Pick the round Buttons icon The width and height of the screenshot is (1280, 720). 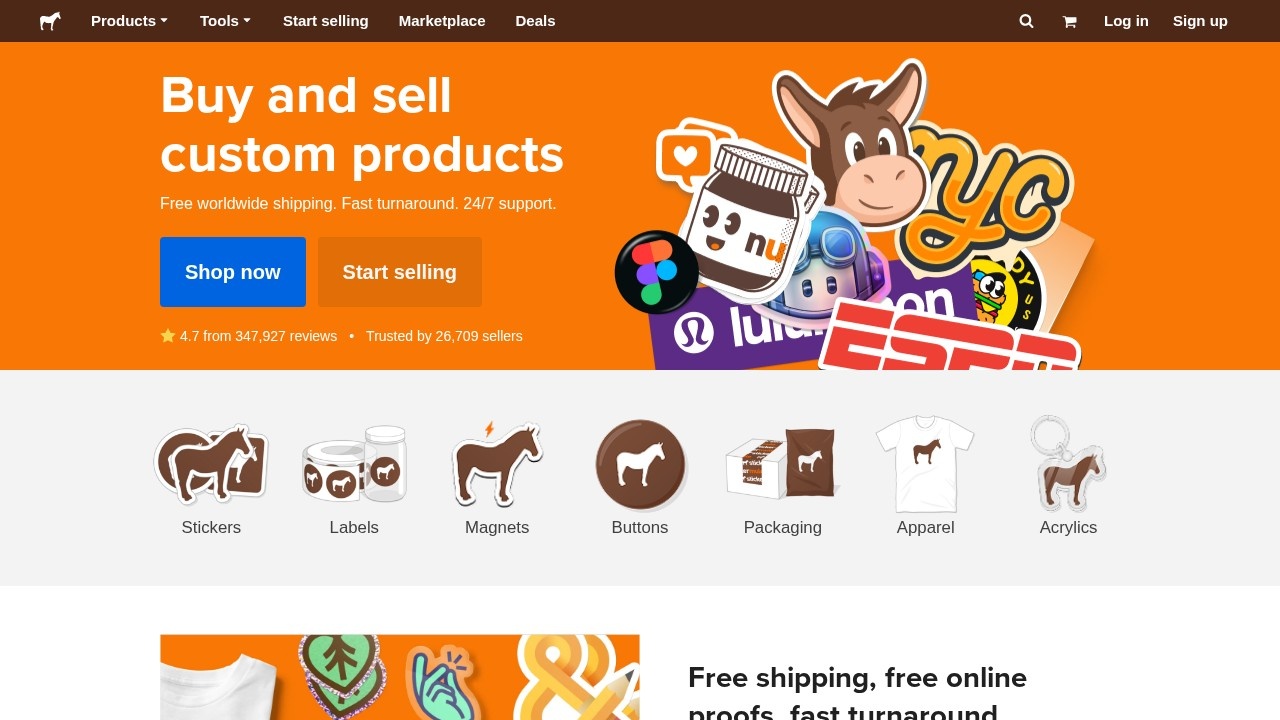(x=640, y=465)
